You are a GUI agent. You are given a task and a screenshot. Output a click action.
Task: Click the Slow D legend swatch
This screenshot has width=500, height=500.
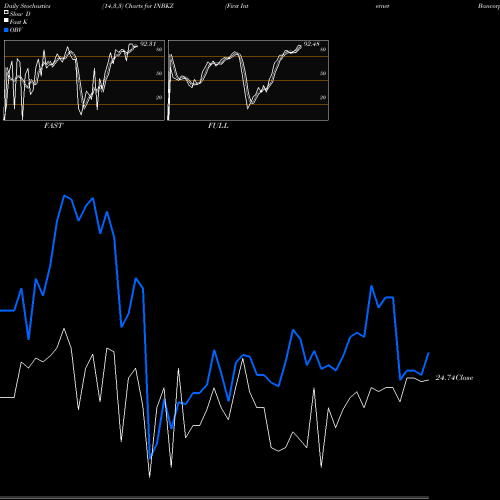pos(6,12)
